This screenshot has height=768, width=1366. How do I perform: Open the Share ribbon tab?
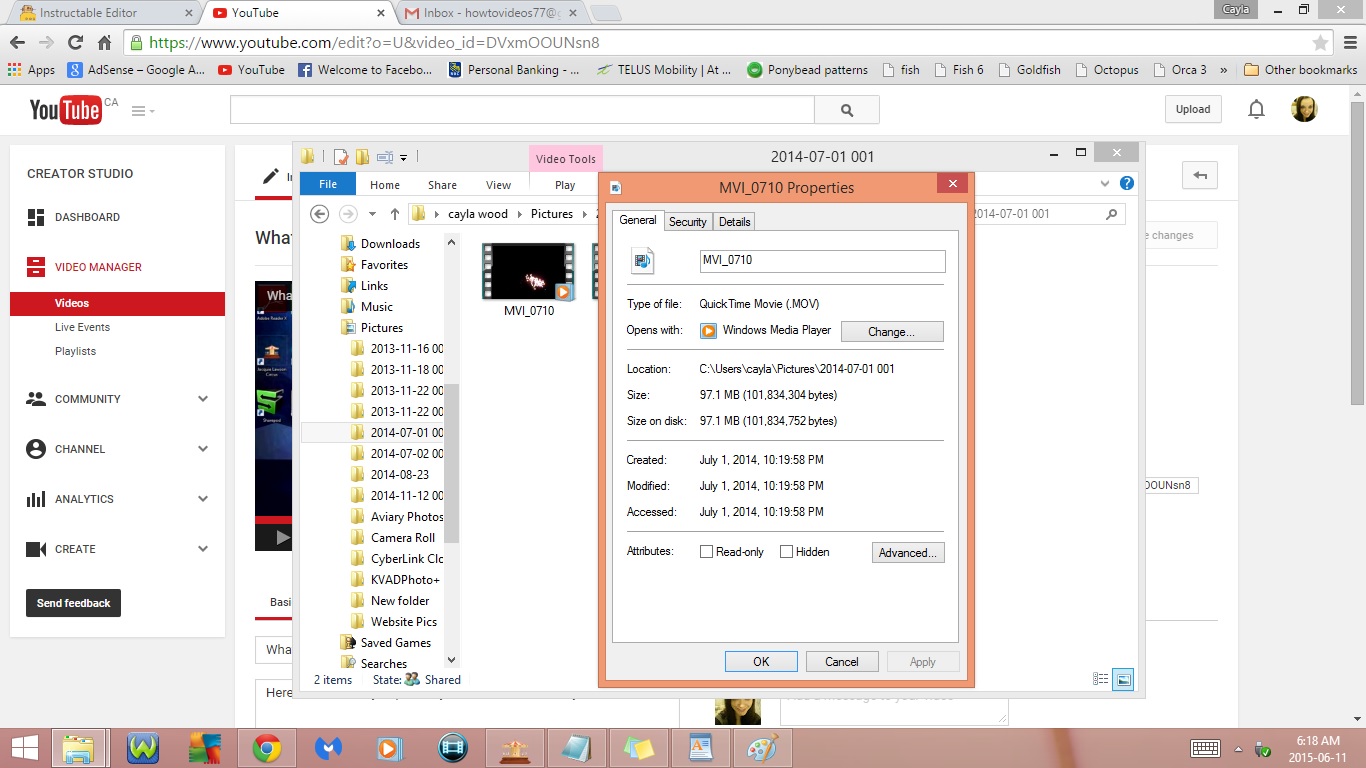(x=442, y=185)
